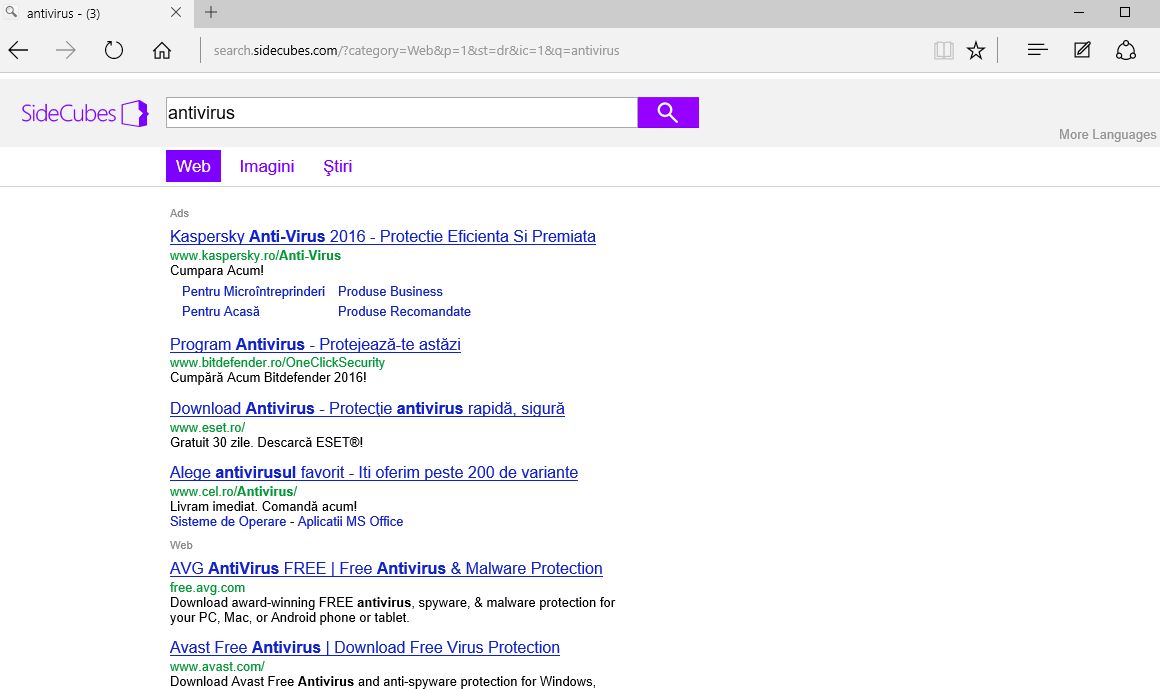Screen dimensions: 1160x690
Task: Open Pentru Microîntreprinderi sublink
Action: [x=253, y=291]
